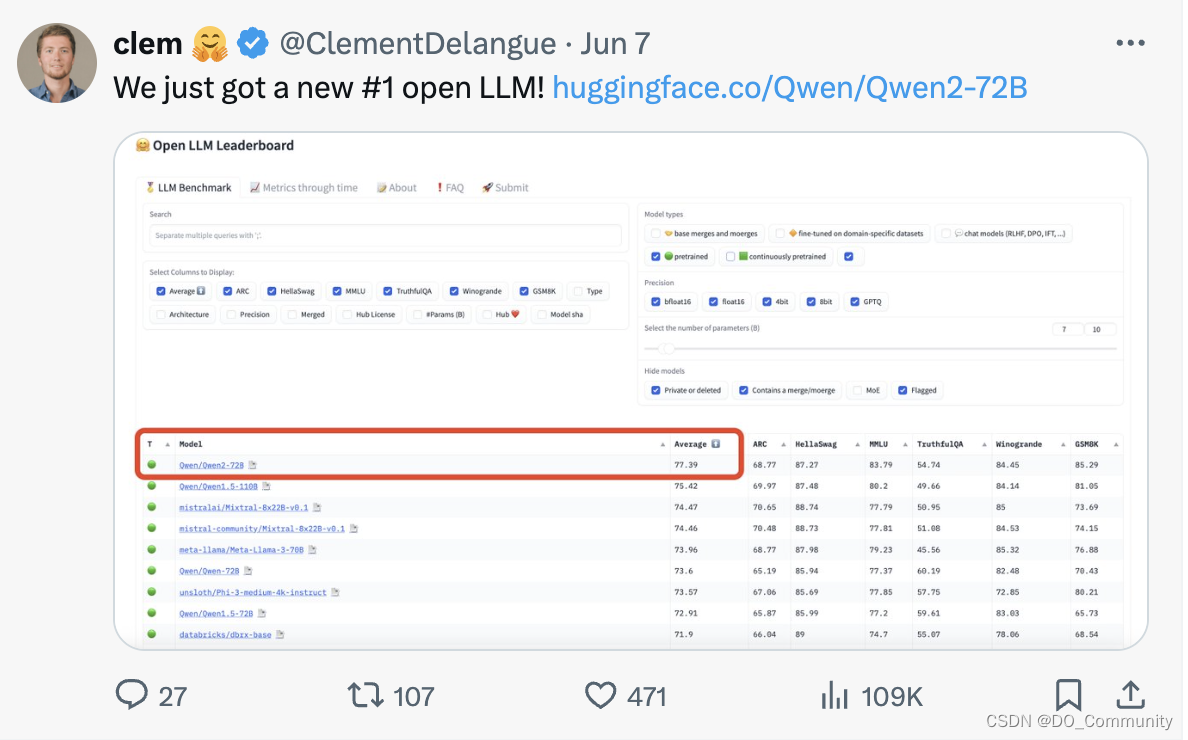Click the minimum parameters box showing 7
Viewport: 1188px width, 740px height.
coord(1067,329)
